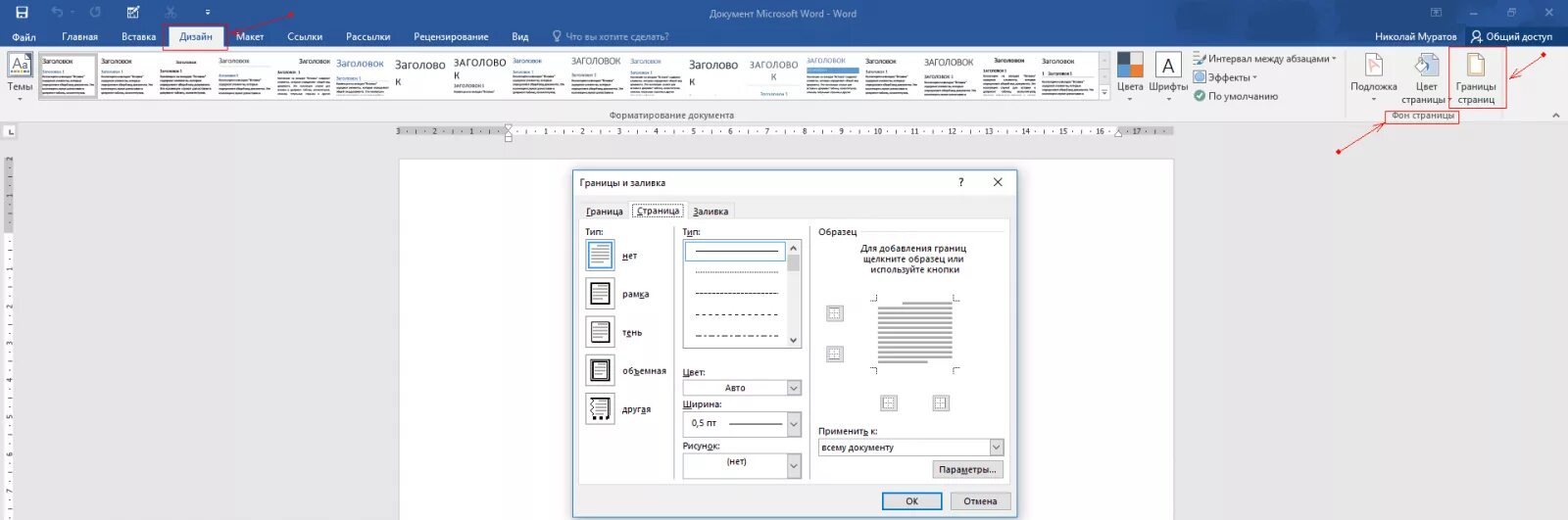The image size is (1568, 520).
Task: Collapse the ribbon with the chevron
Action: coord(1556,116)
